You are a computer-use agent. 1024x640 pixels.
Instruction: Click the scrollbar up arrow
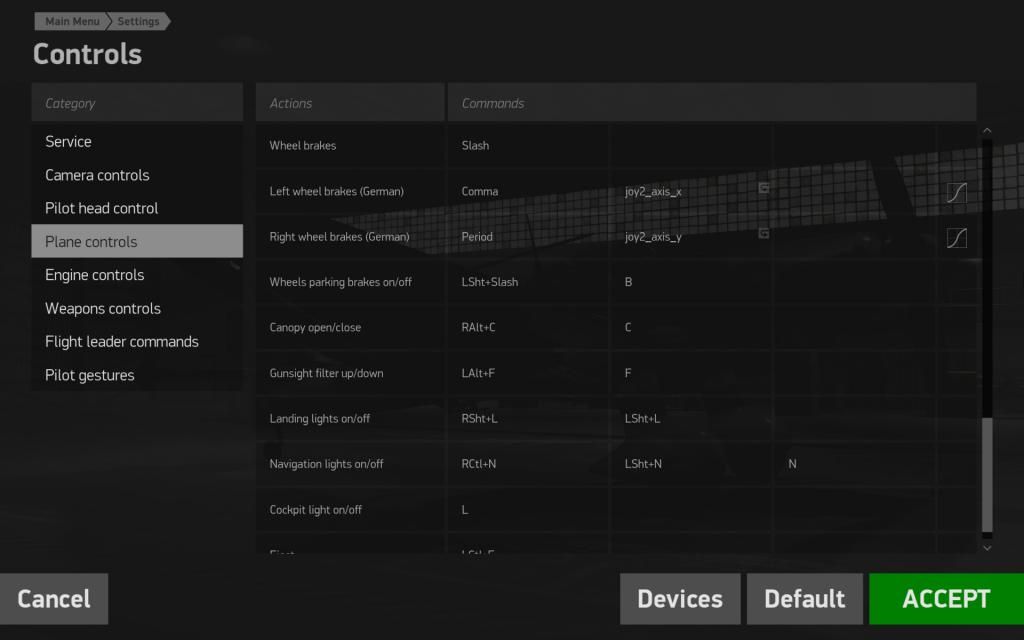point(987,129)
